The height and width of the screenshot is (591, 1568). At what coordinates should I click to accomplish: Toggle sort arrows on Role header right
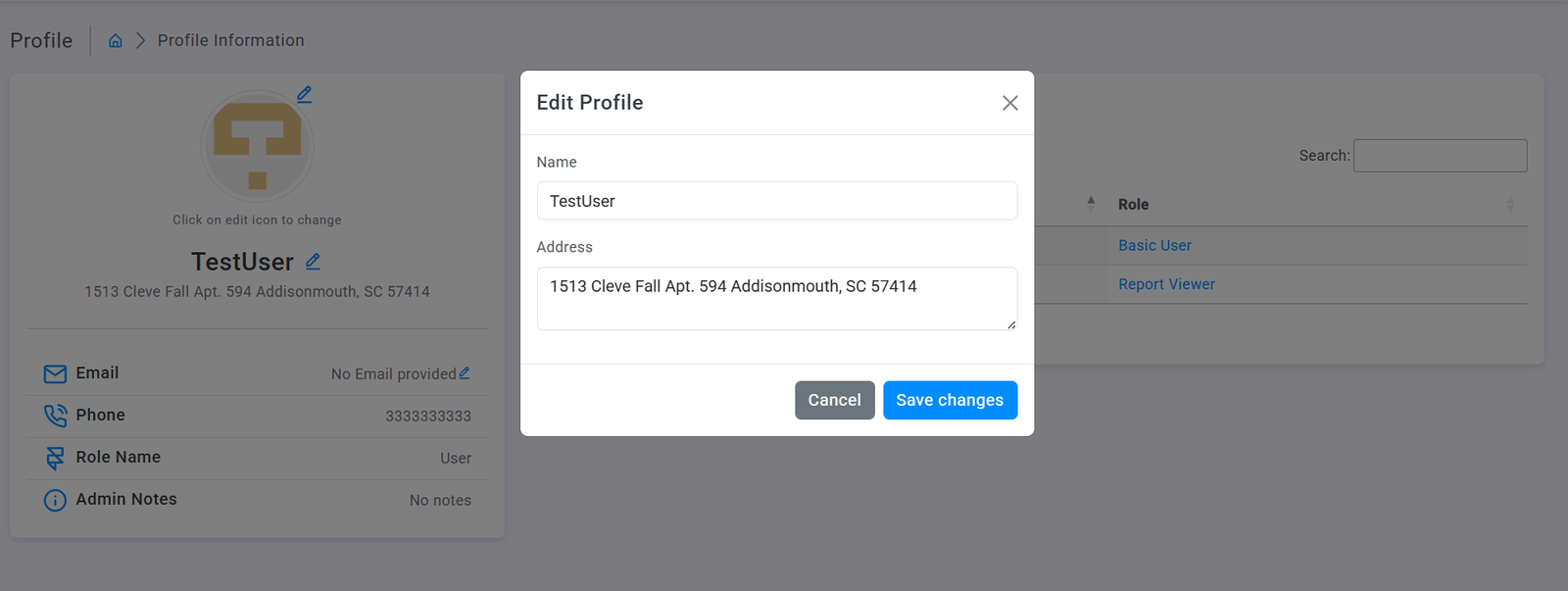pyautogui.click(x=1510, y=204)
